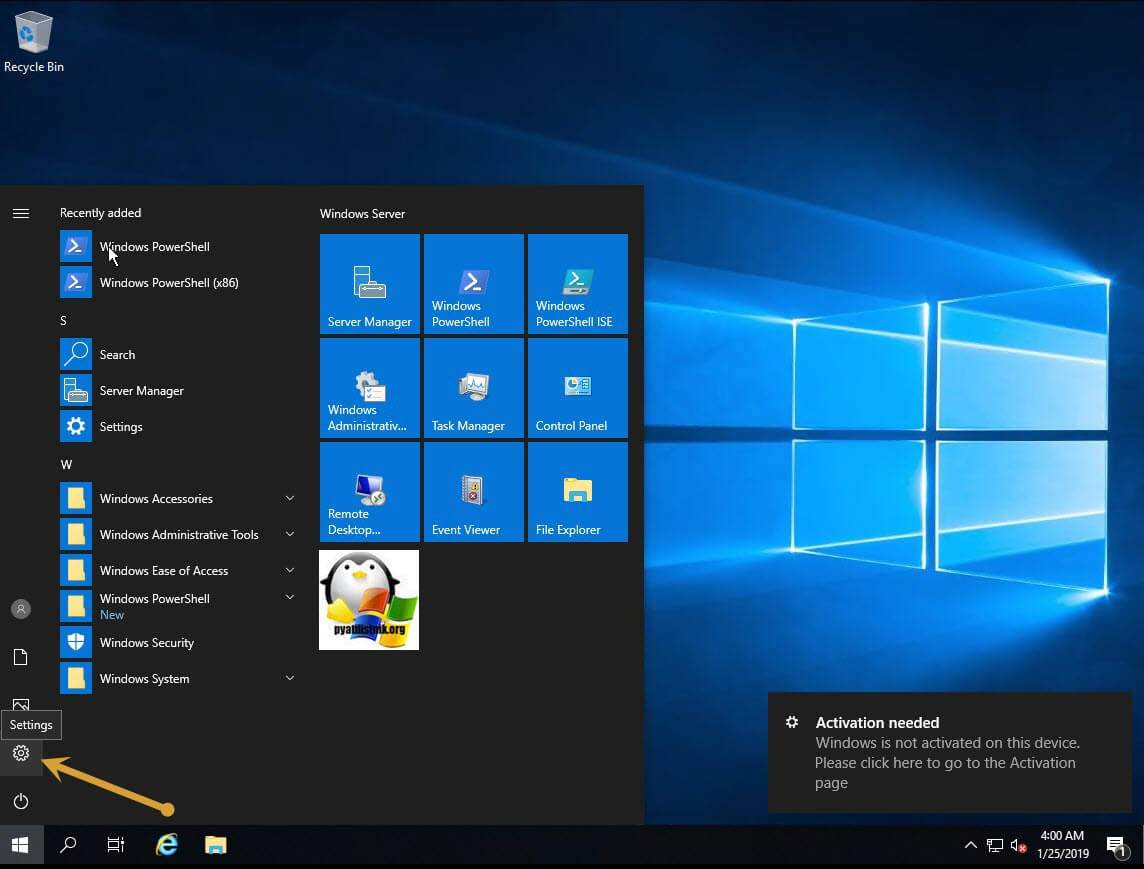Screen dimensions: 1144x869
Task: Select Windows Security in app list
Action: 146,642
